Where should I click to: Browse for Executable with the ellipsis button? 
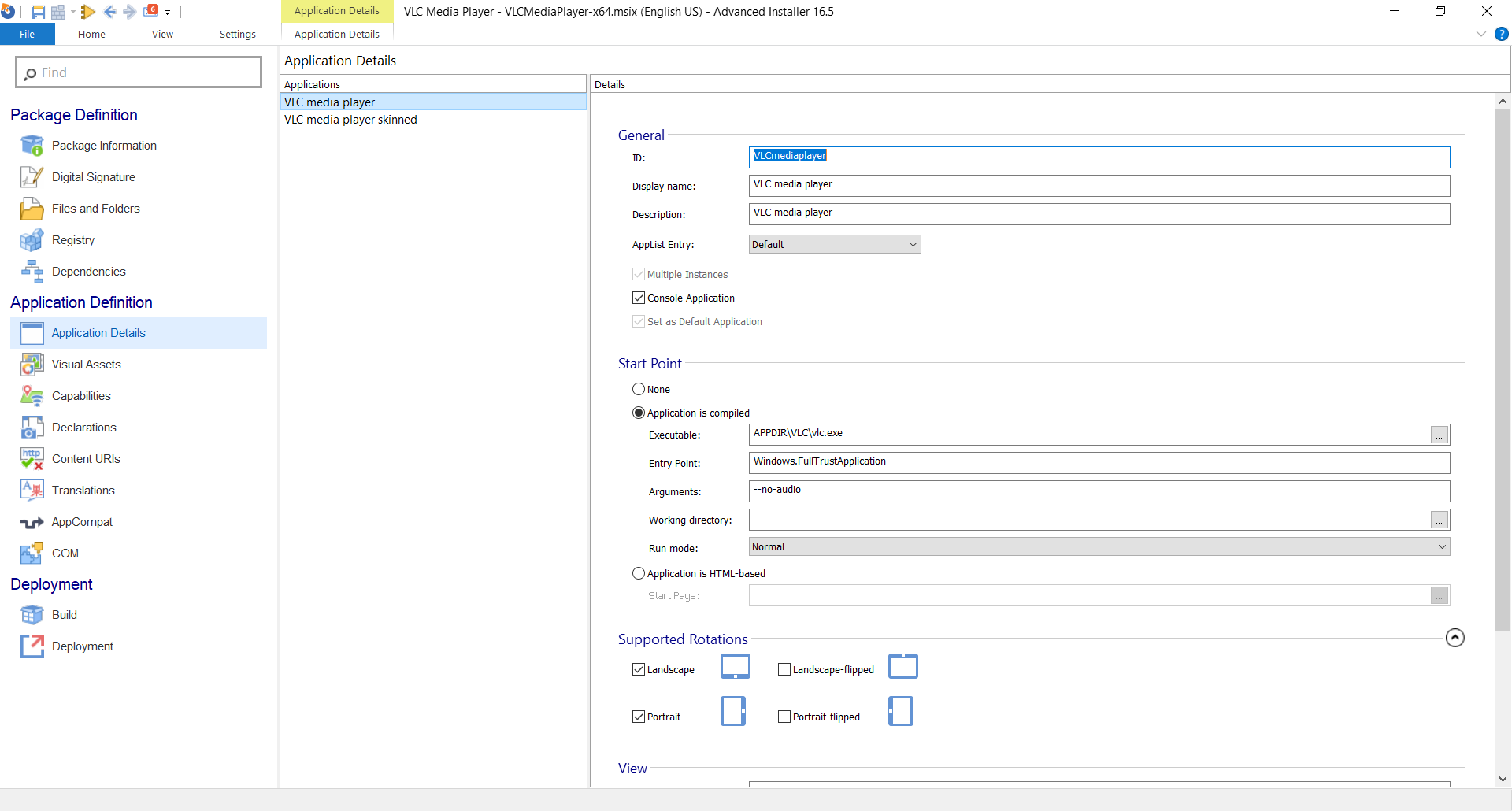[1440, 435]
